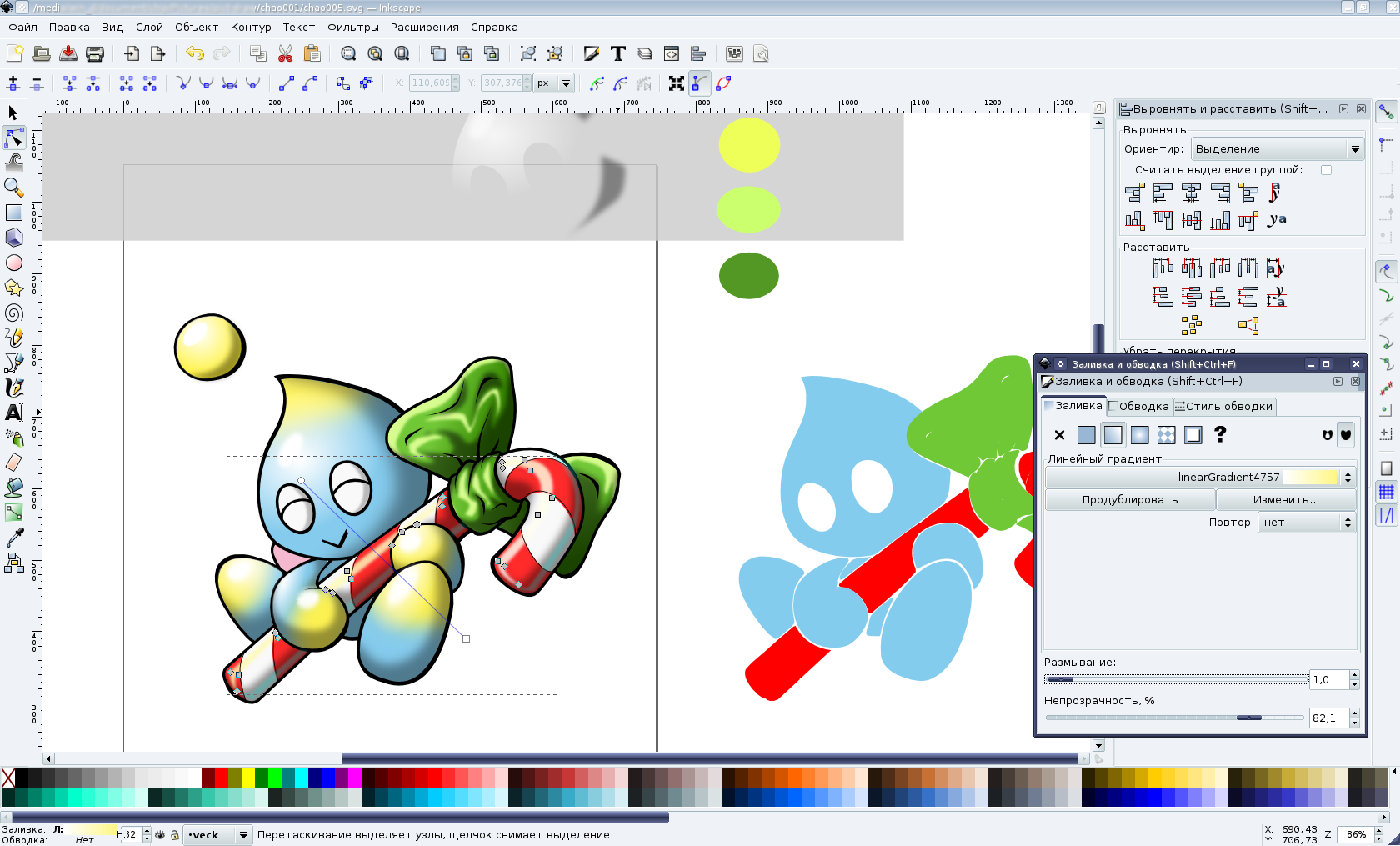1400x846 pixels.
Task: Adjust zoom 86% spinner
Action: point(1362,834)
